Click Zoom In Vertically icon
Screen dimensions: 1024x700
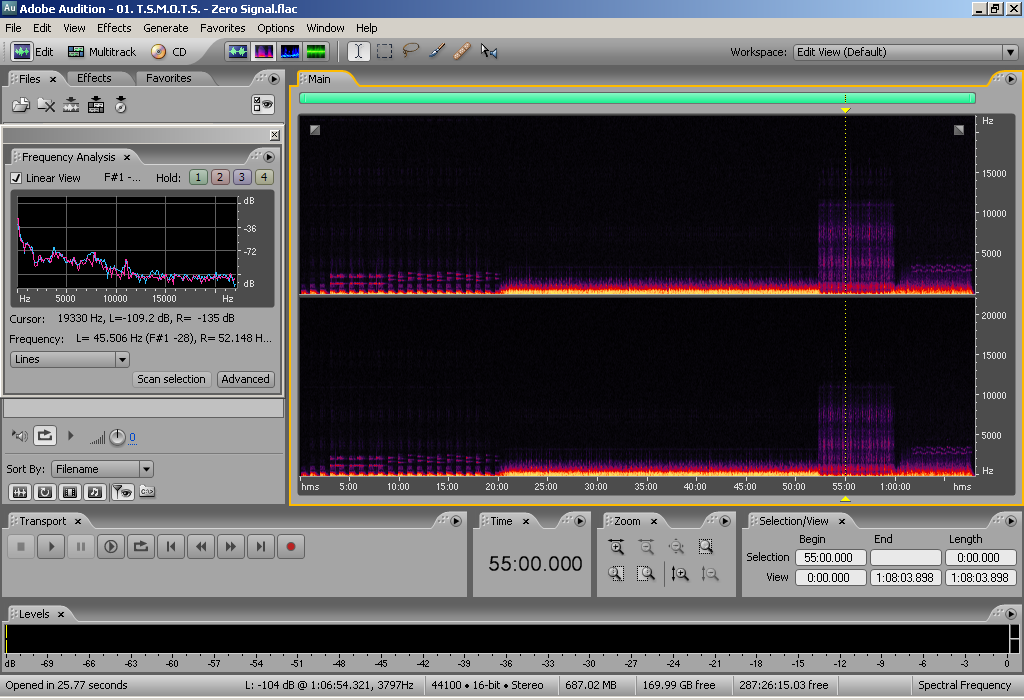pos(680,574)
